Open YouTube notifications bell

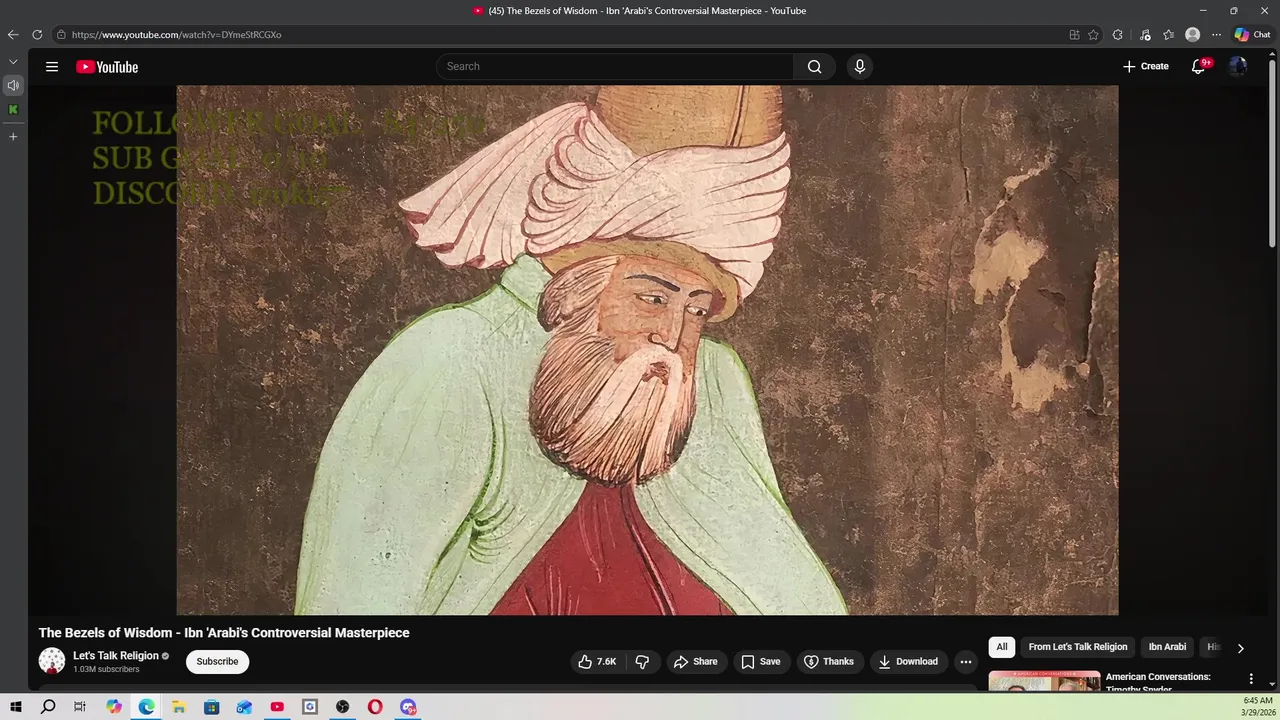click(1199, 66)
